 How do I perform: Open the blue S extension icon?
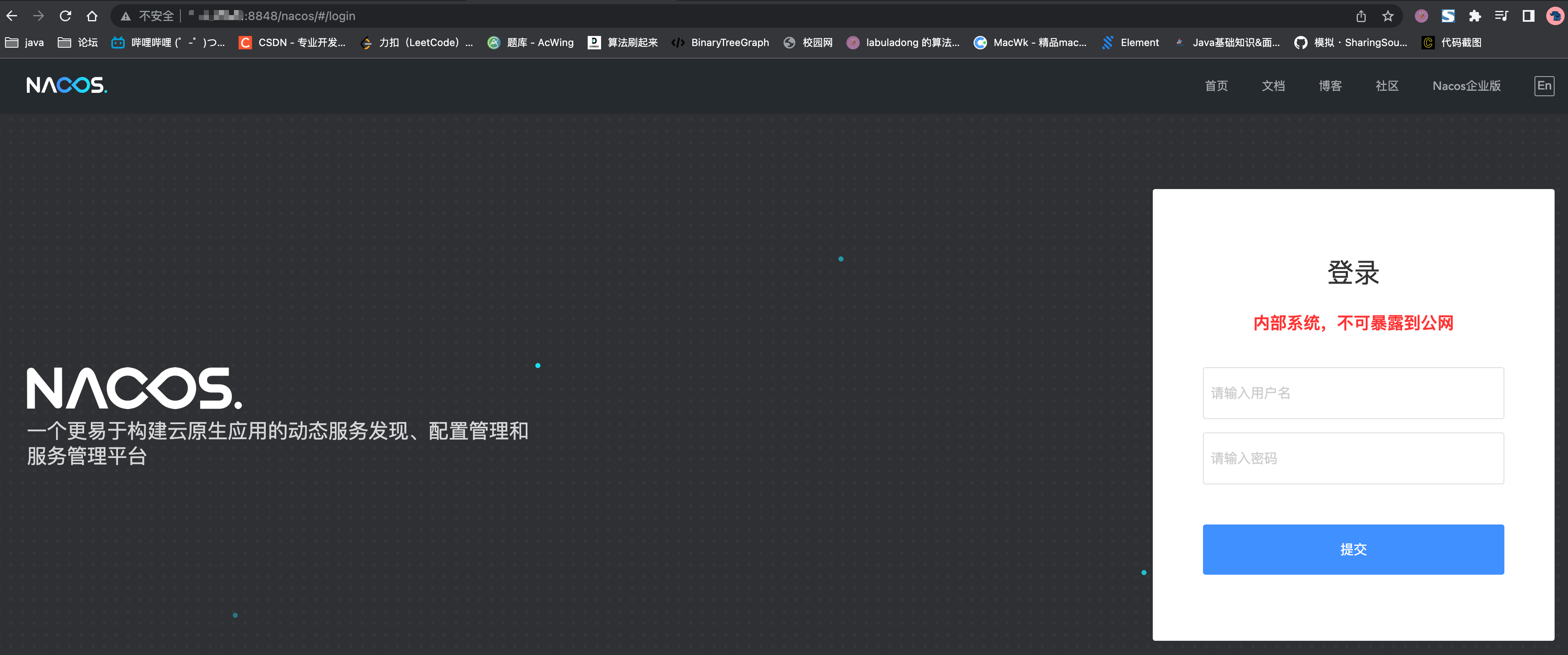coord(1448,16)
